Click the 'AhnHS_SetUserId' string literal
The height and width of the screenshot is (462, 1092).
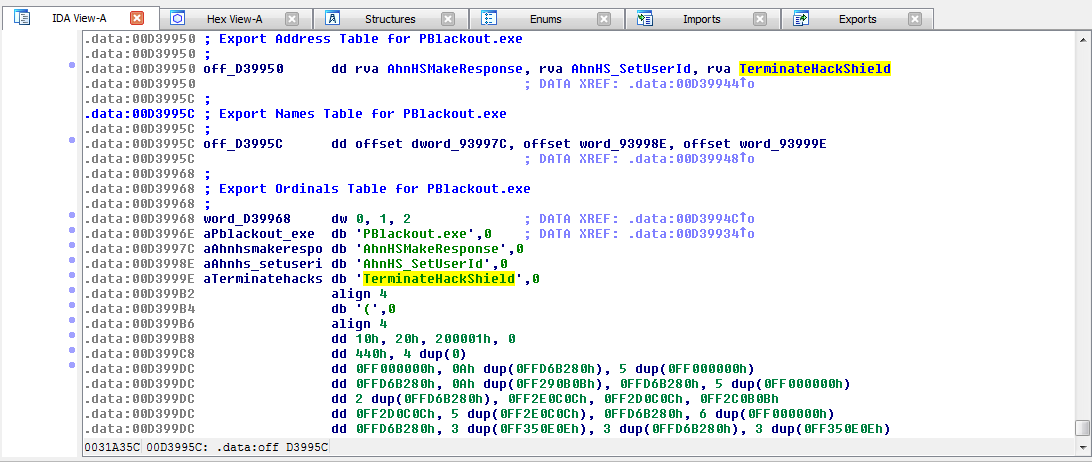tap(423, 263)
